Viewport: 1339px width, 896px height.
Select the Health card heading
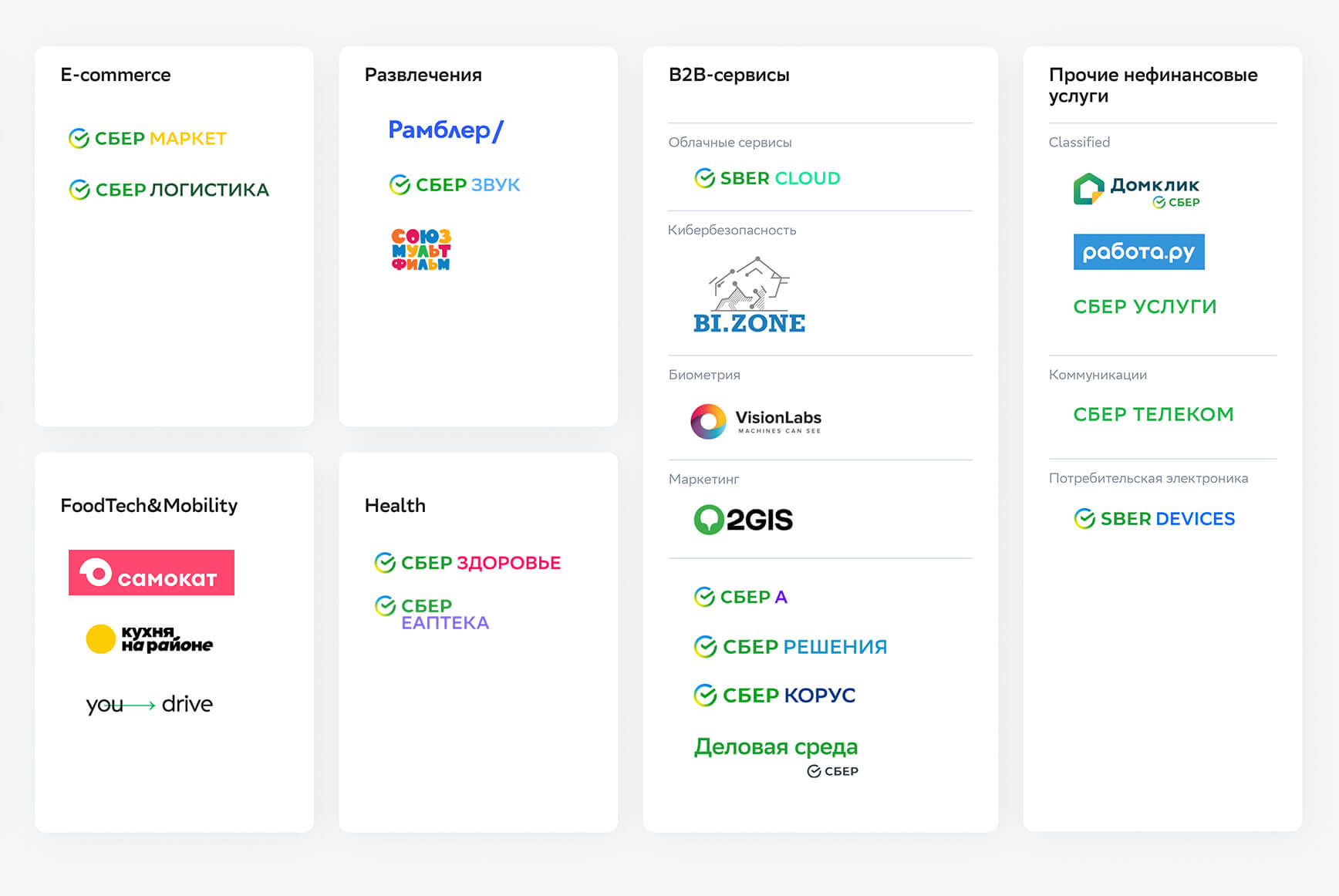[x=395, y=505]
